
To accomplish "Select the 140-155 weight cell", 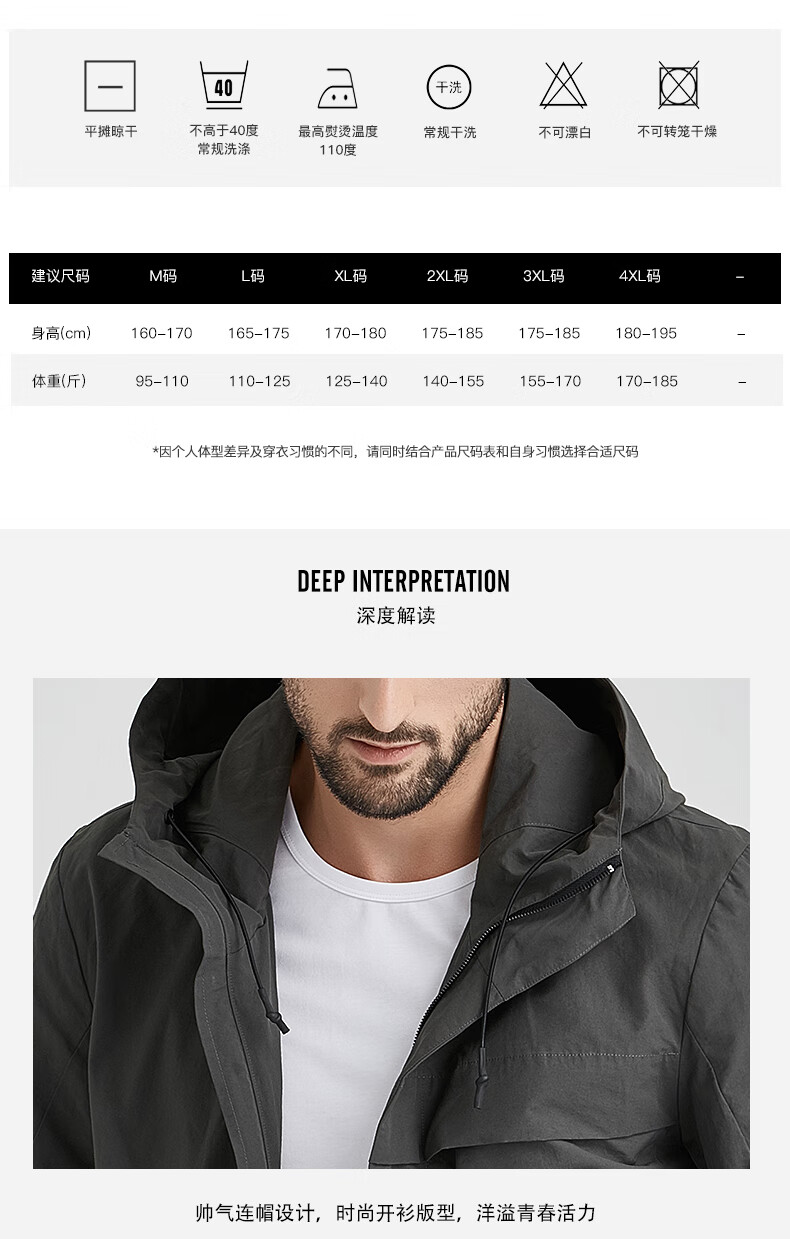I will point(453,381).
